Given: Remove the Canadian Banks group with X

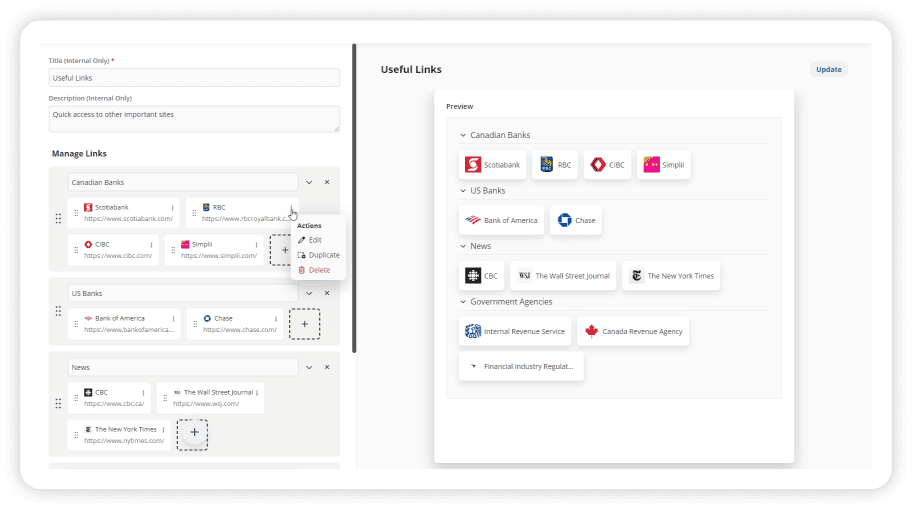Looking at the screenshot, I should click(x=327, y=182).
